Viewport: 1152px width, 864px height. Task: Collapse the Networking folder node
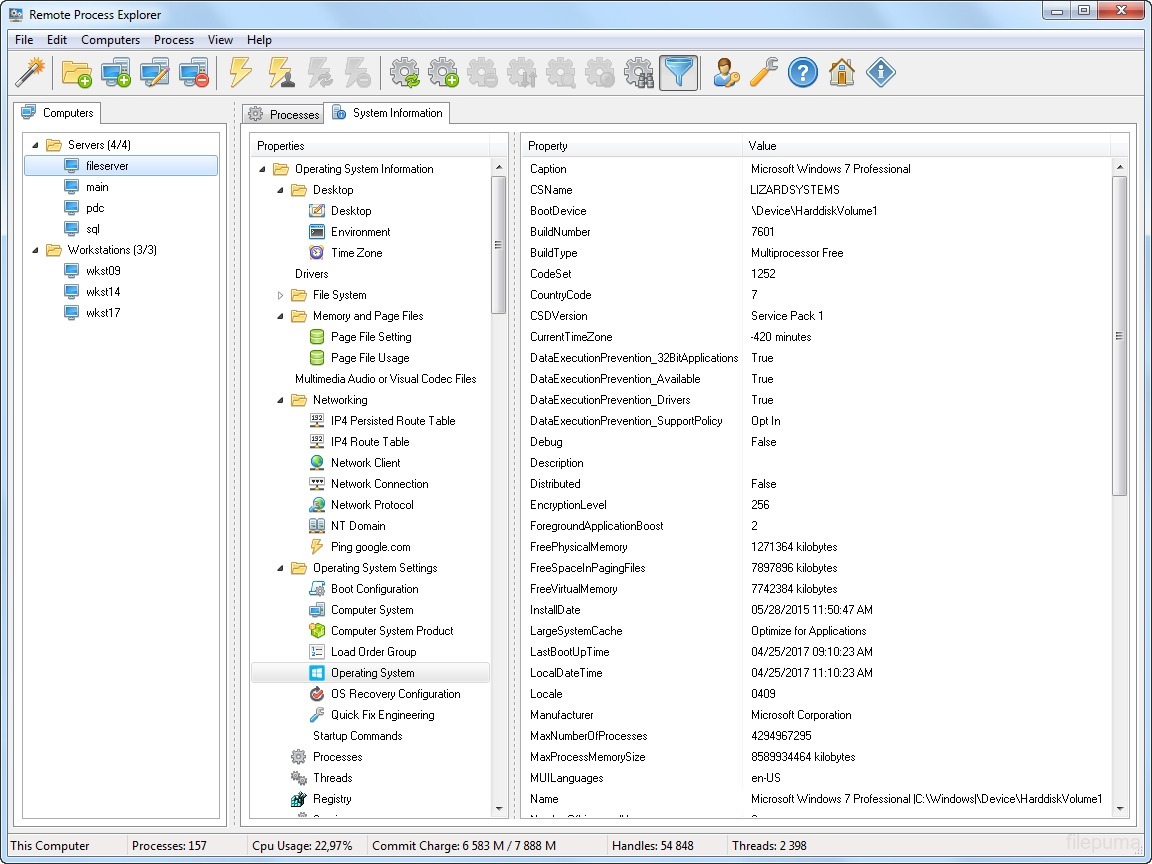point(281,400)
